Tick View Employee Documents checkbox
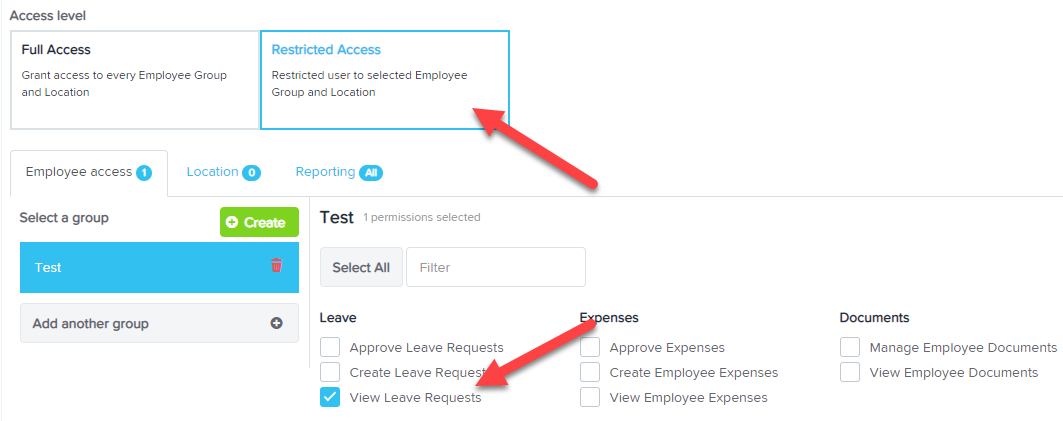 850,372
